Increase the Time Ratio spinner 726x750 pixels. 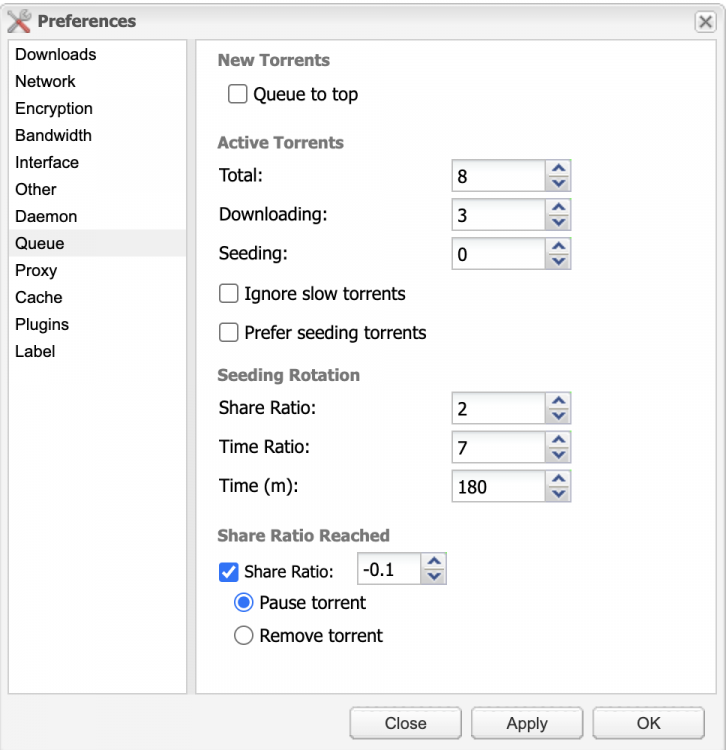pos(558,440)
